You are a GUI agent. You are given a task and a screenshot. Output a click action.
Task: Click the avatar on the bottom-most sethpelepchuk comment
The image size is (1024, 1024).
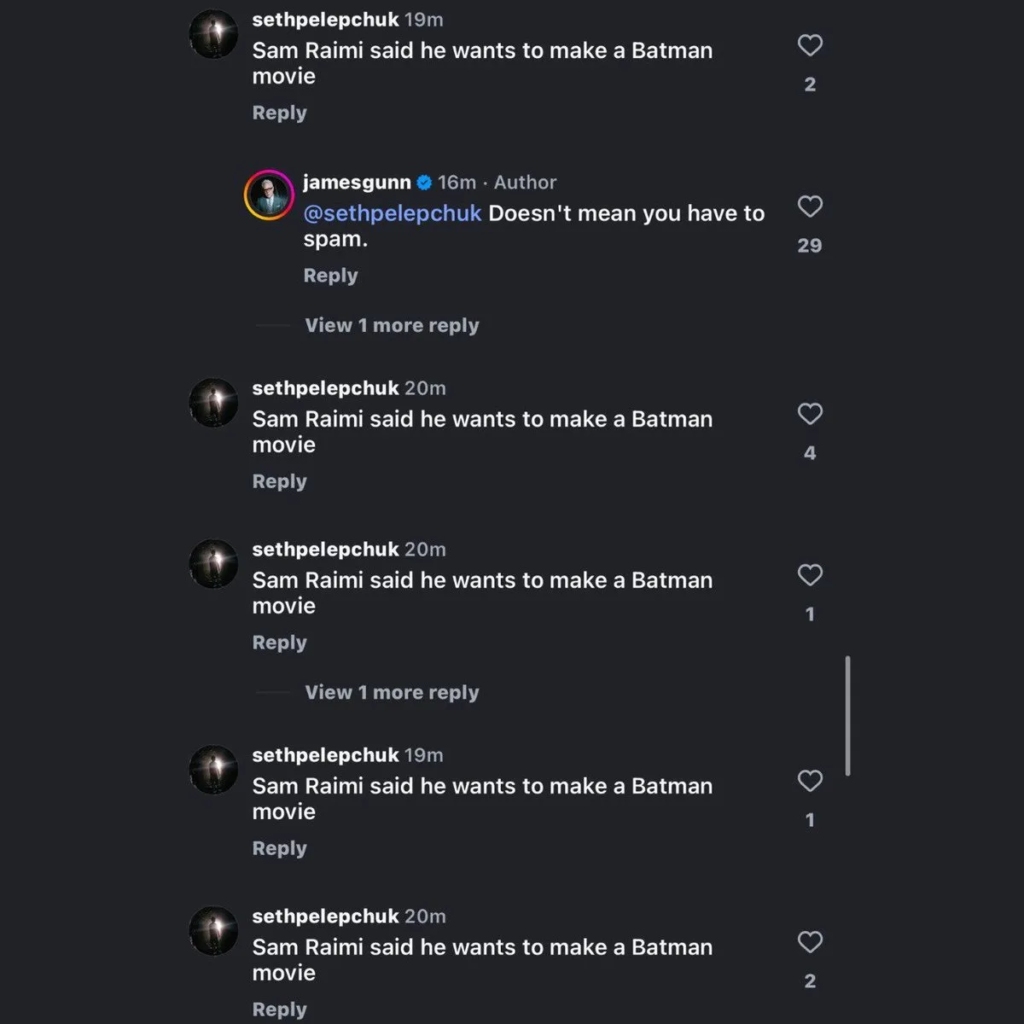(x=214, y=931)
